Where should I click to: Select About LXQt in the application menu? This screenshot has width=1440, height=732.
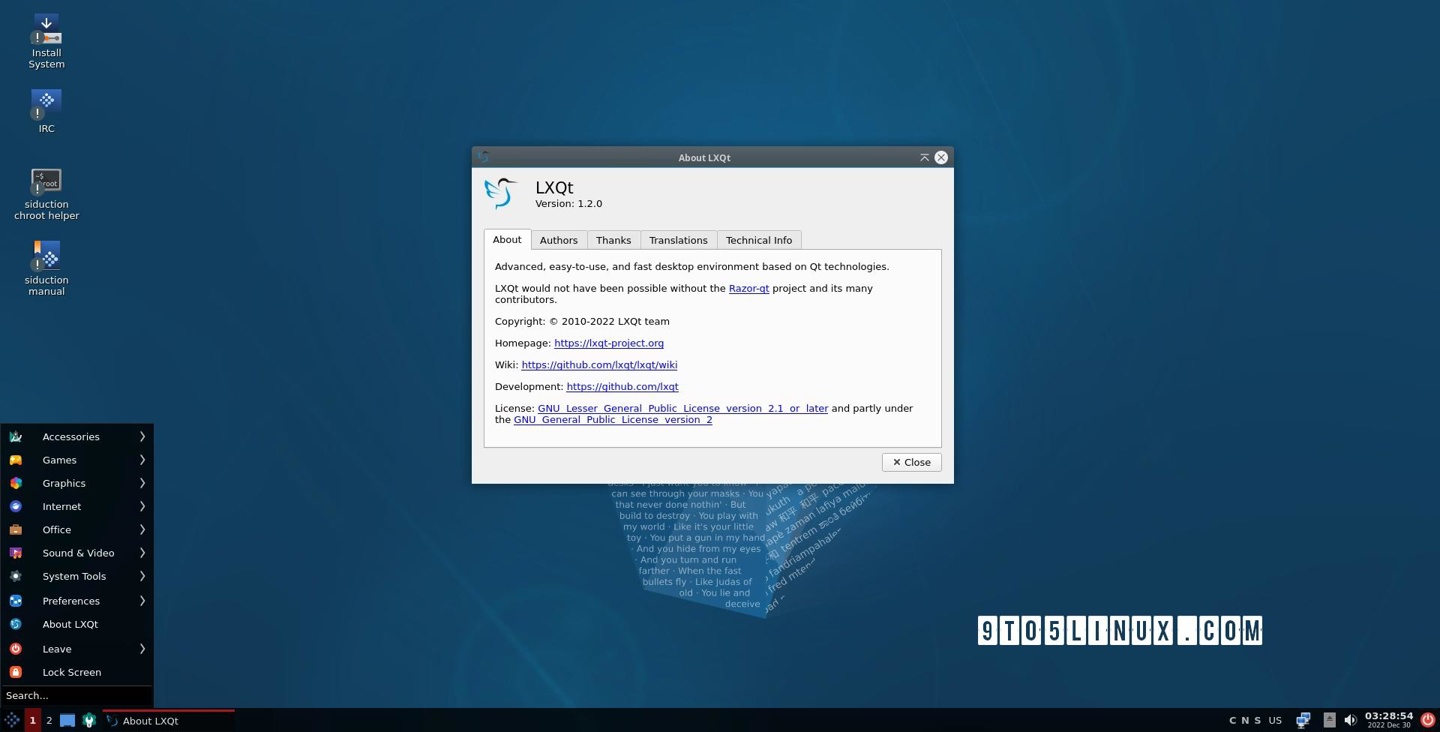point(77,624)
